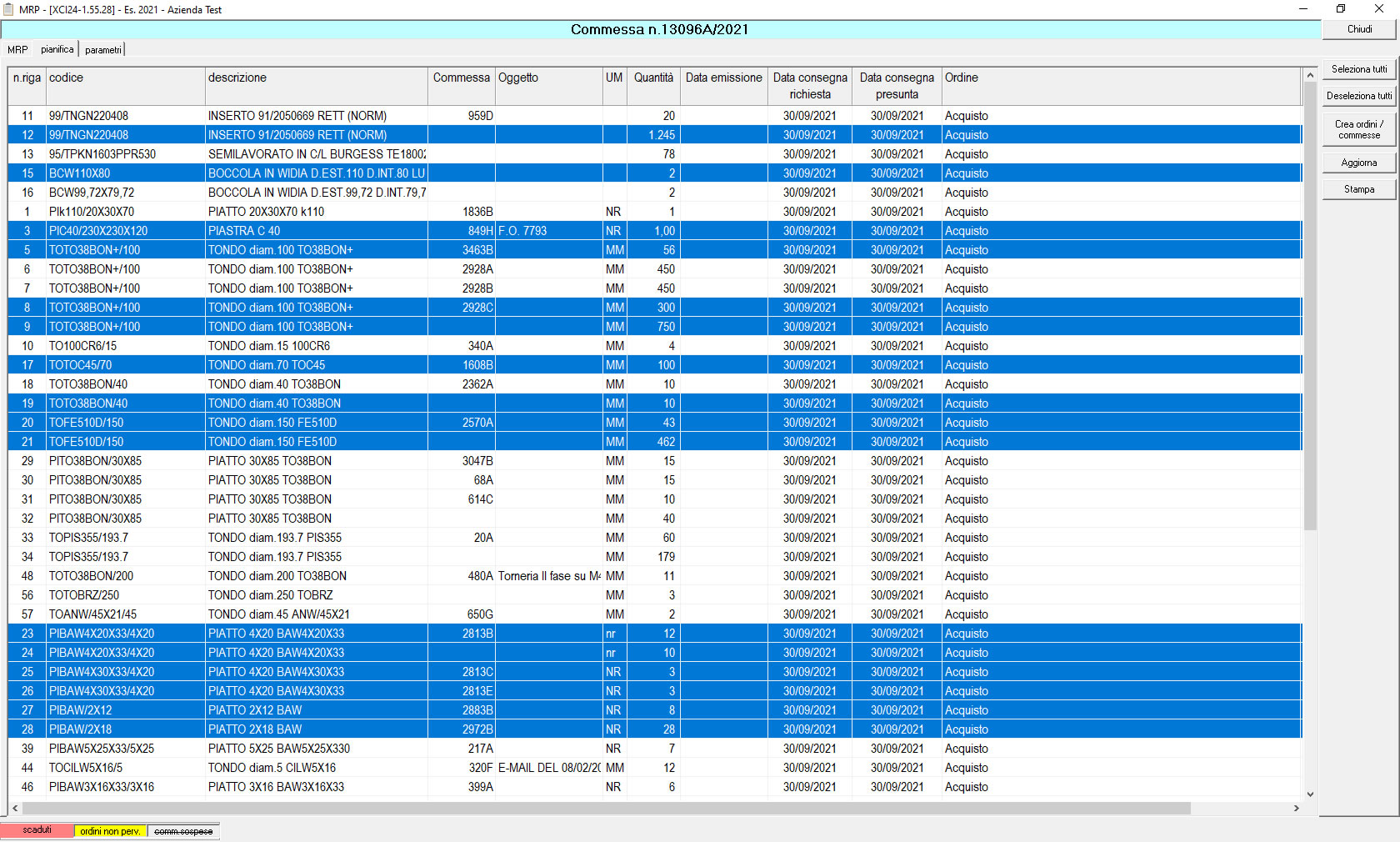The width and height of the screenshot is (1400, 842).
Task: Click the Quantità column header
Action: (653, 86)
